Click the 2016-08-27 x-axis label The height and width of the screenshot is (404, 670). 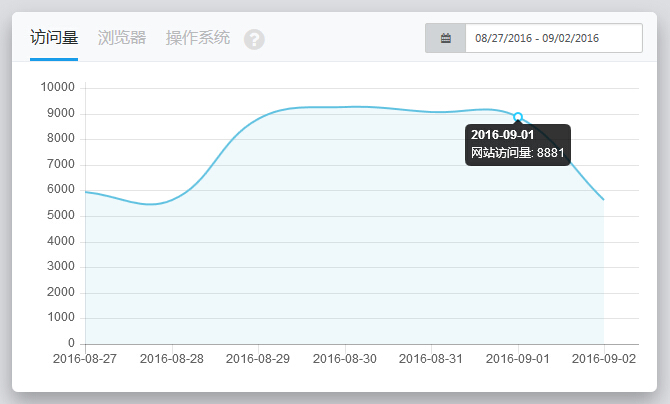tap(85, 358)
